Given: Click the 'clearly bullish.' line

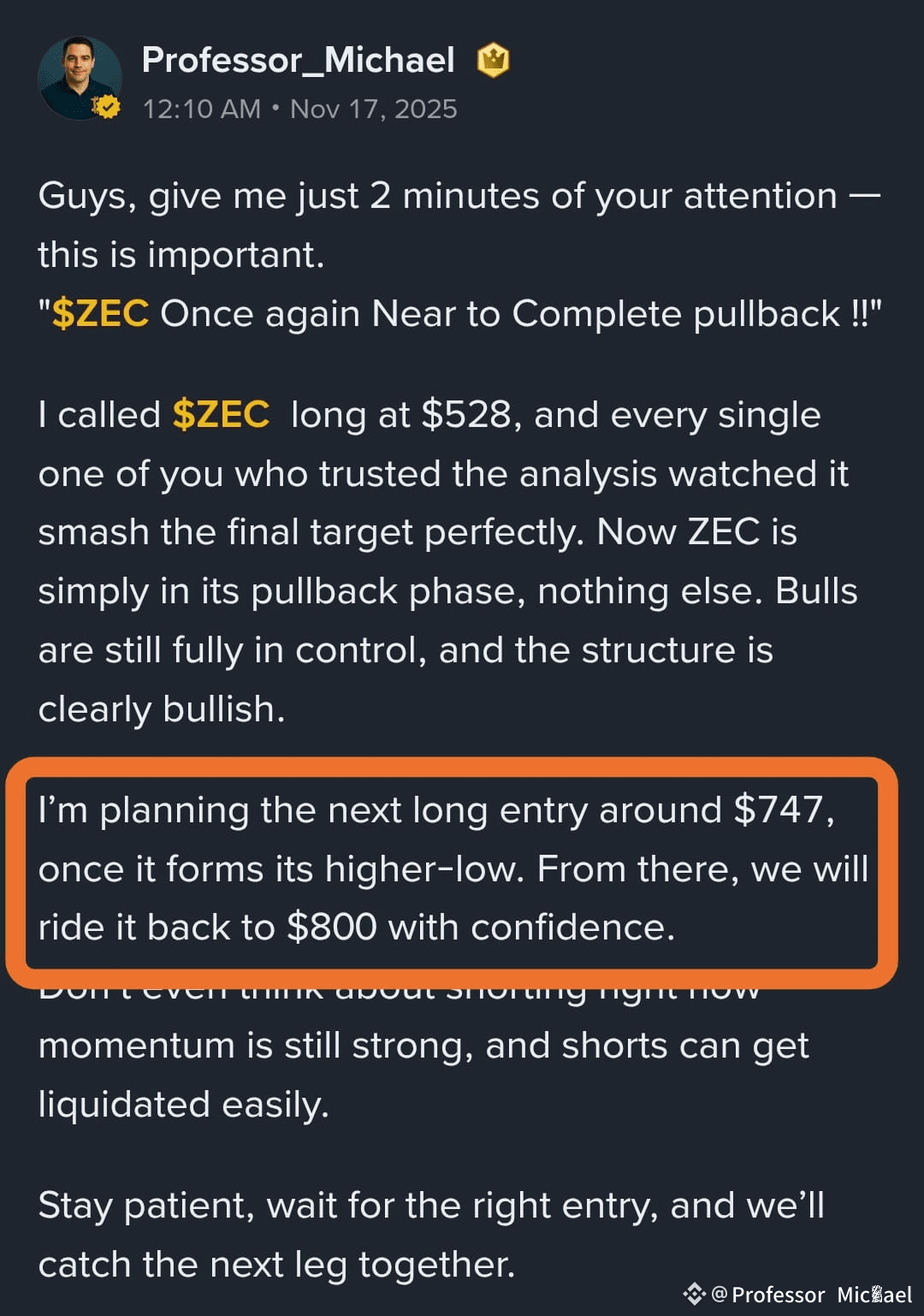Looking at the screenshot, I should click(x=162, y=709).
